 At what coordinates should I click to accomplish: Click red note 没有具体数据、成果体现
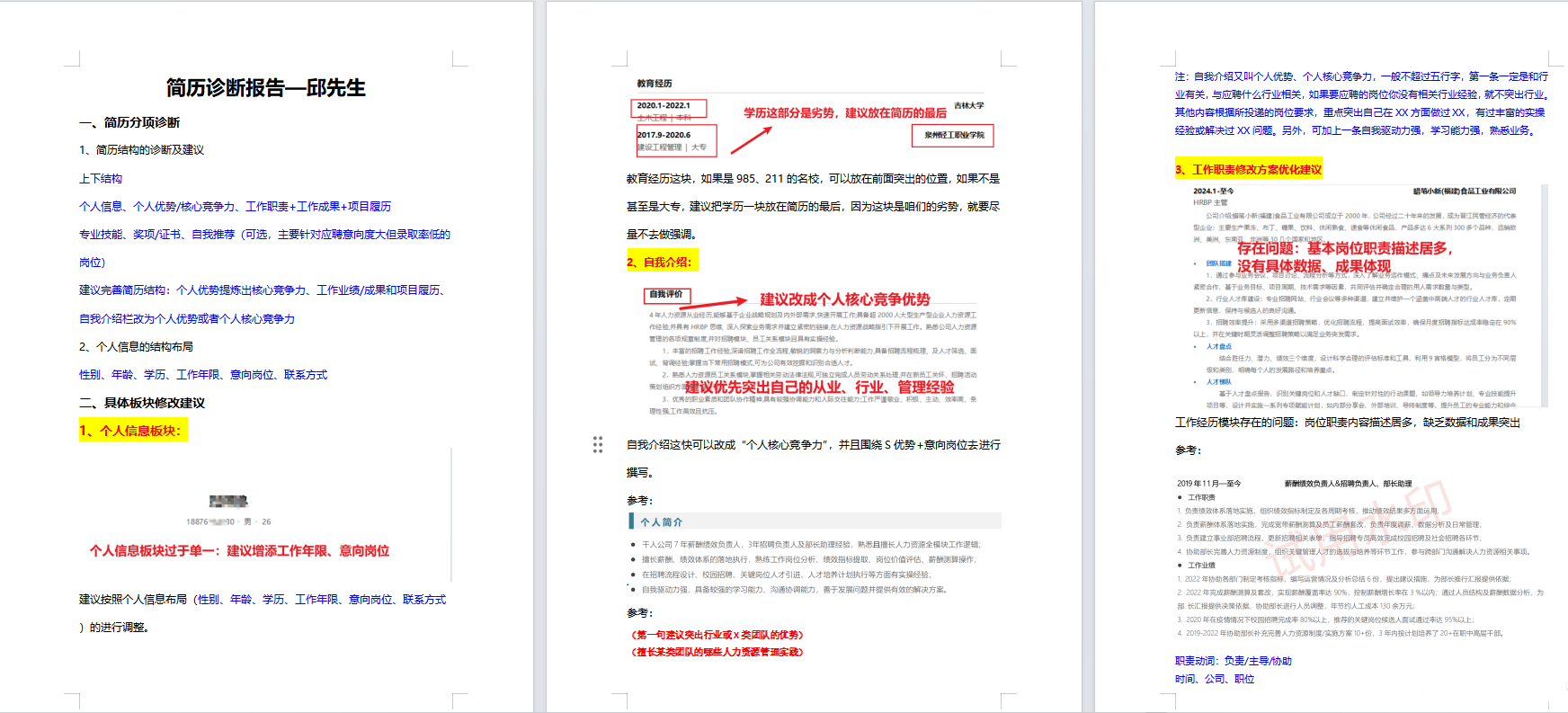tap(1314, 266)
